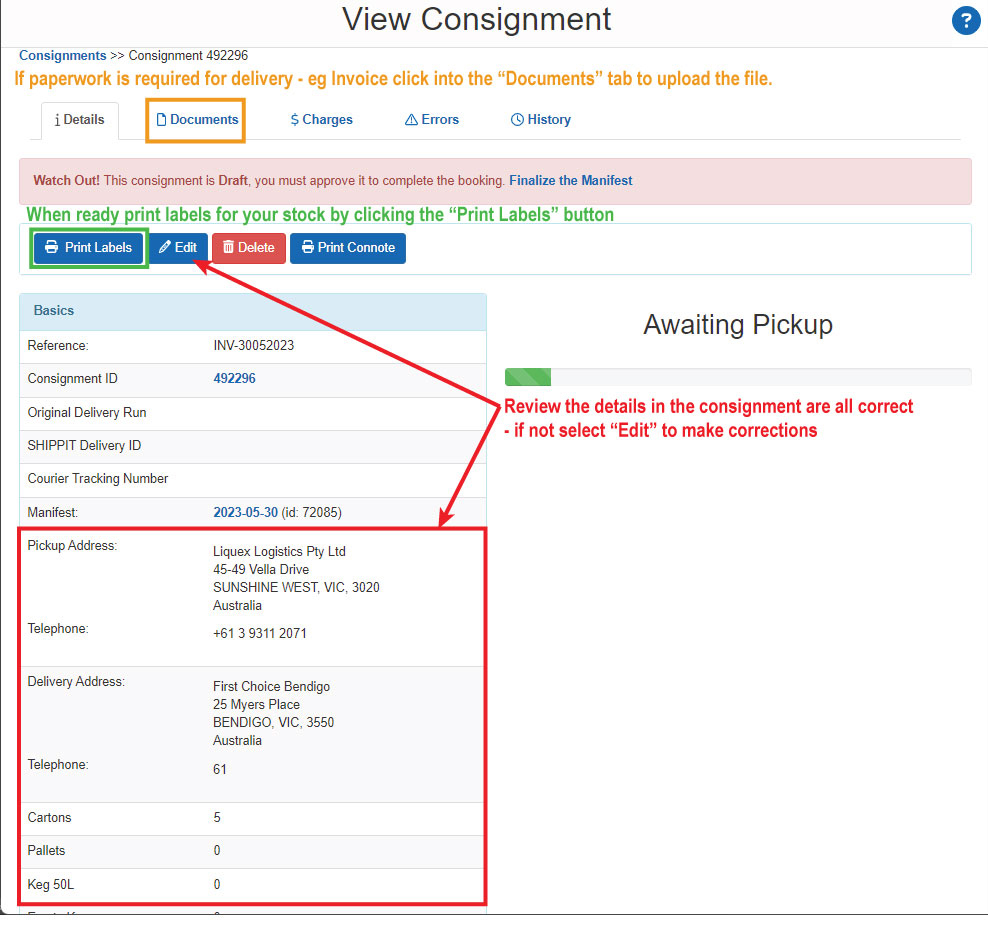Screen dimensions: 988x929
Task: Click BENDIGO, VIC, 3550 line
Action: click(x=273, y=723)
